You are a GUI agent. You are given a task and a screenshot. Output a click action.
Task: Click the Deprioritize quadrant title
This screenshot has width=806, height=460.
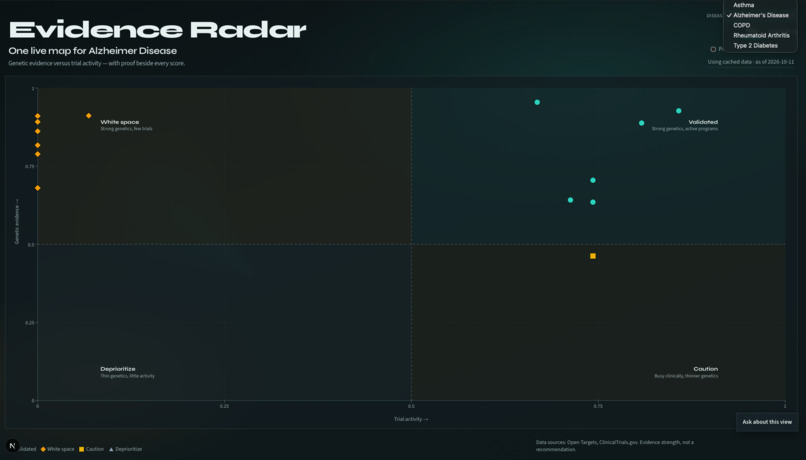click(x=118, y=369)
